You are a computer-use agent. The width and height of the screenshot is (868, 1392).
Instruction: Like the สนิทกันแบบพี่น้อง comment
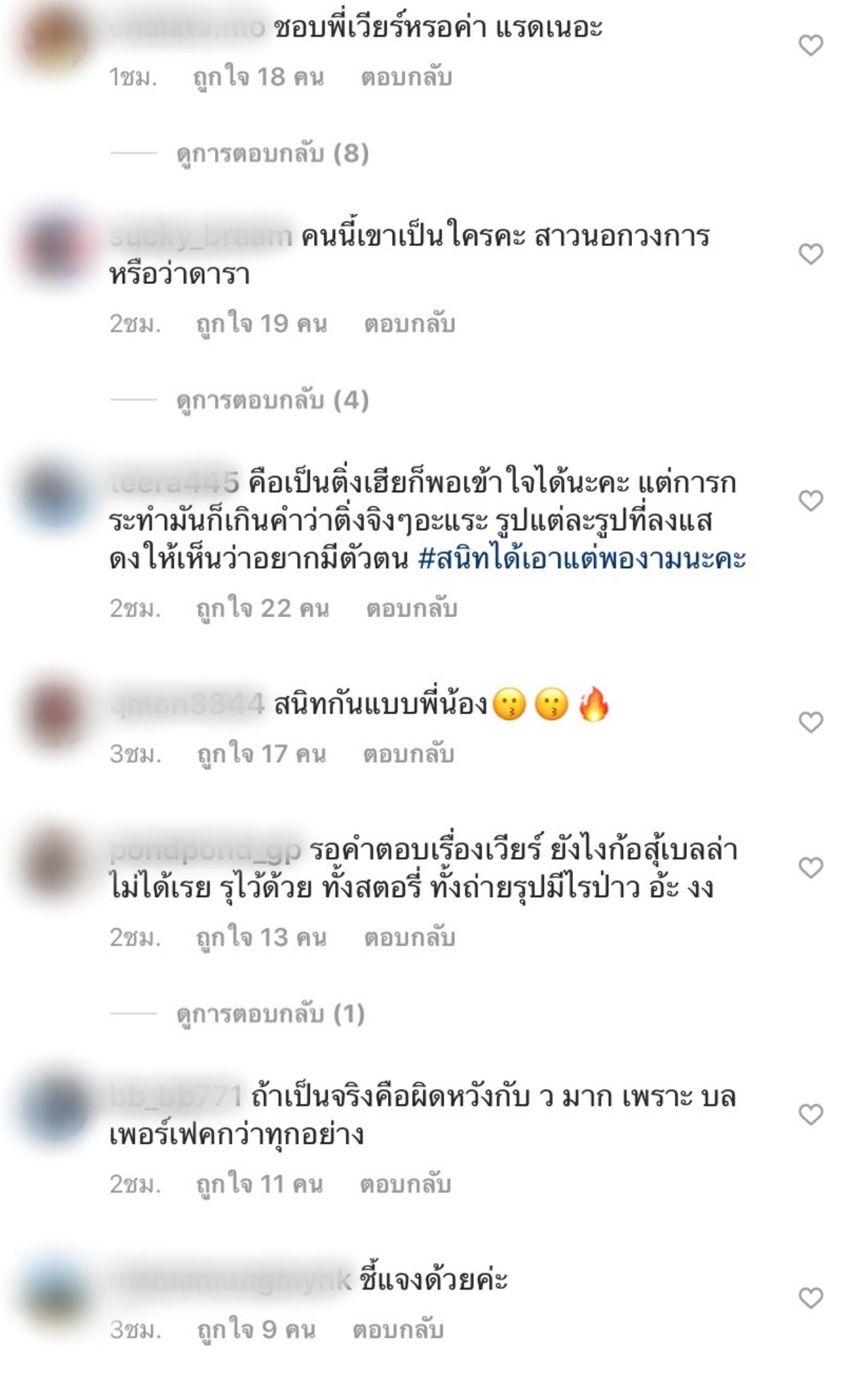click(810, 723)
